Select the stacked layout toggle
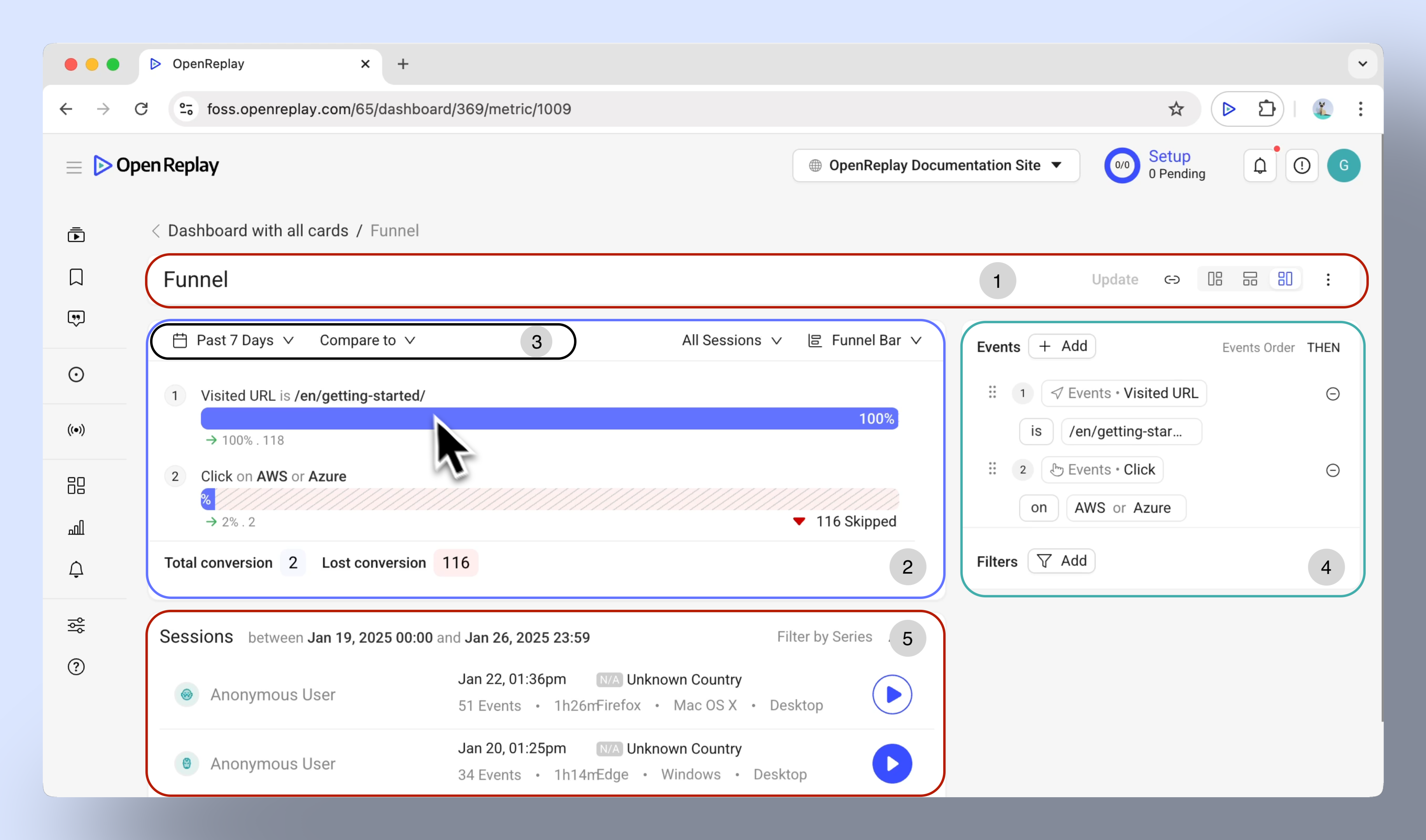 tap(1249, 279)
